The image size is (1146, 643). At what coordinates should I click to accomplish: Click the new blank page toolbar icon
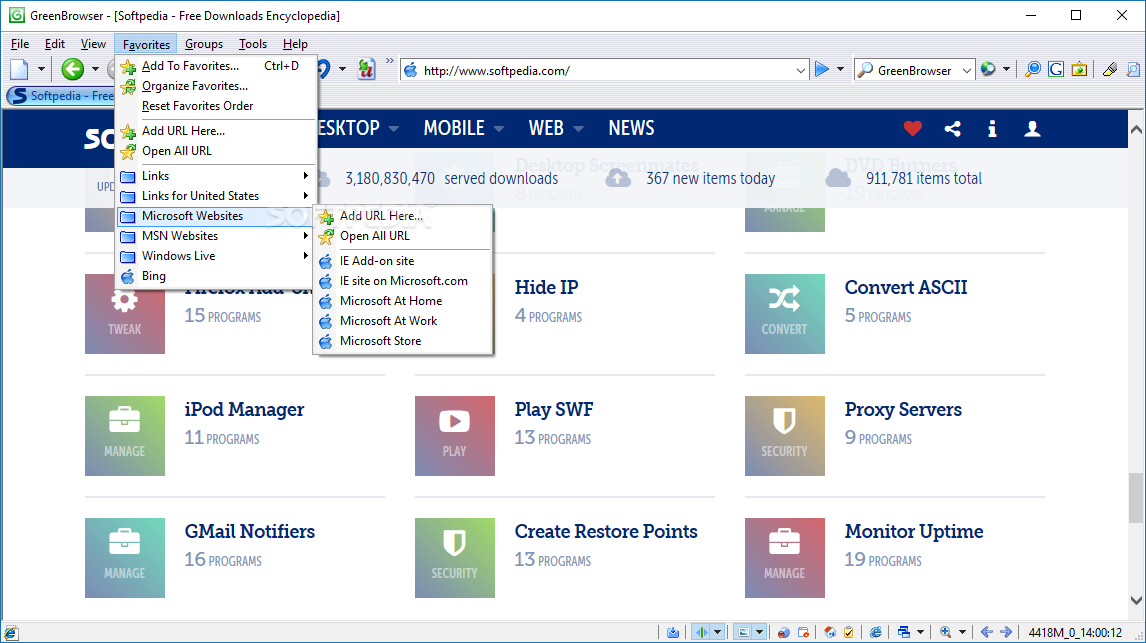(x=20, y=70)
